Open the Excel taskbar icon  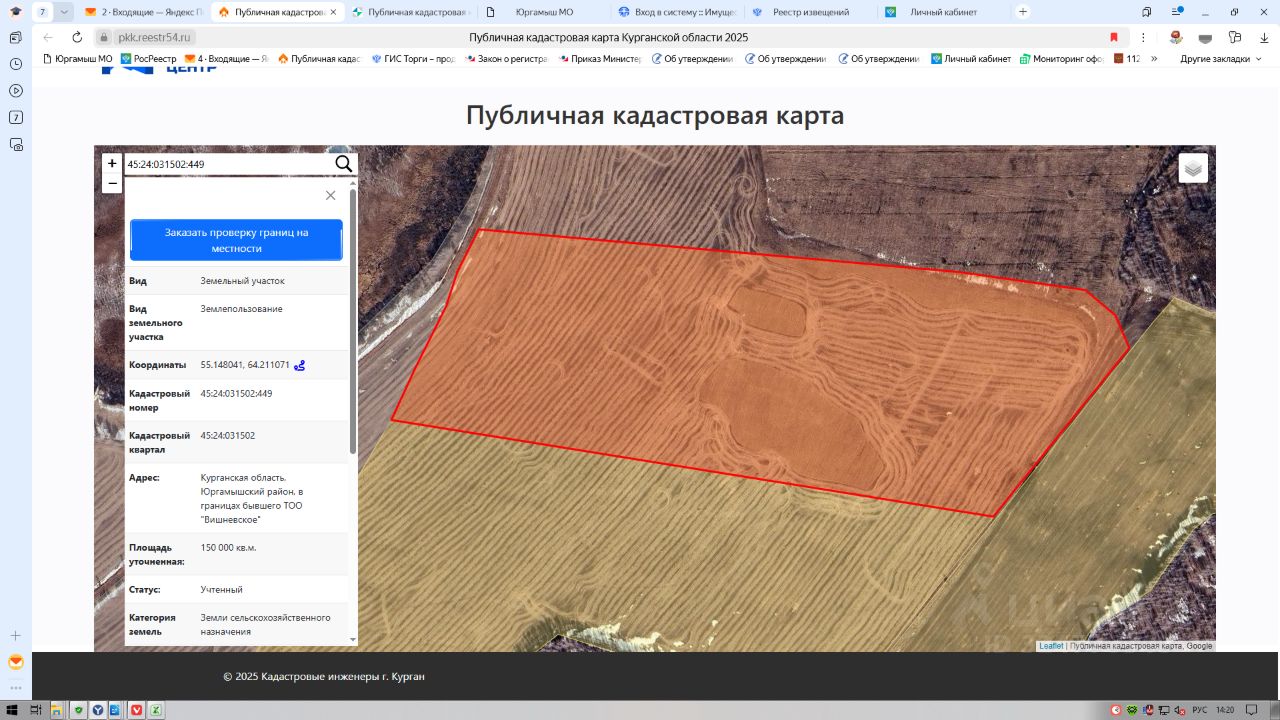tap(156, 710)
